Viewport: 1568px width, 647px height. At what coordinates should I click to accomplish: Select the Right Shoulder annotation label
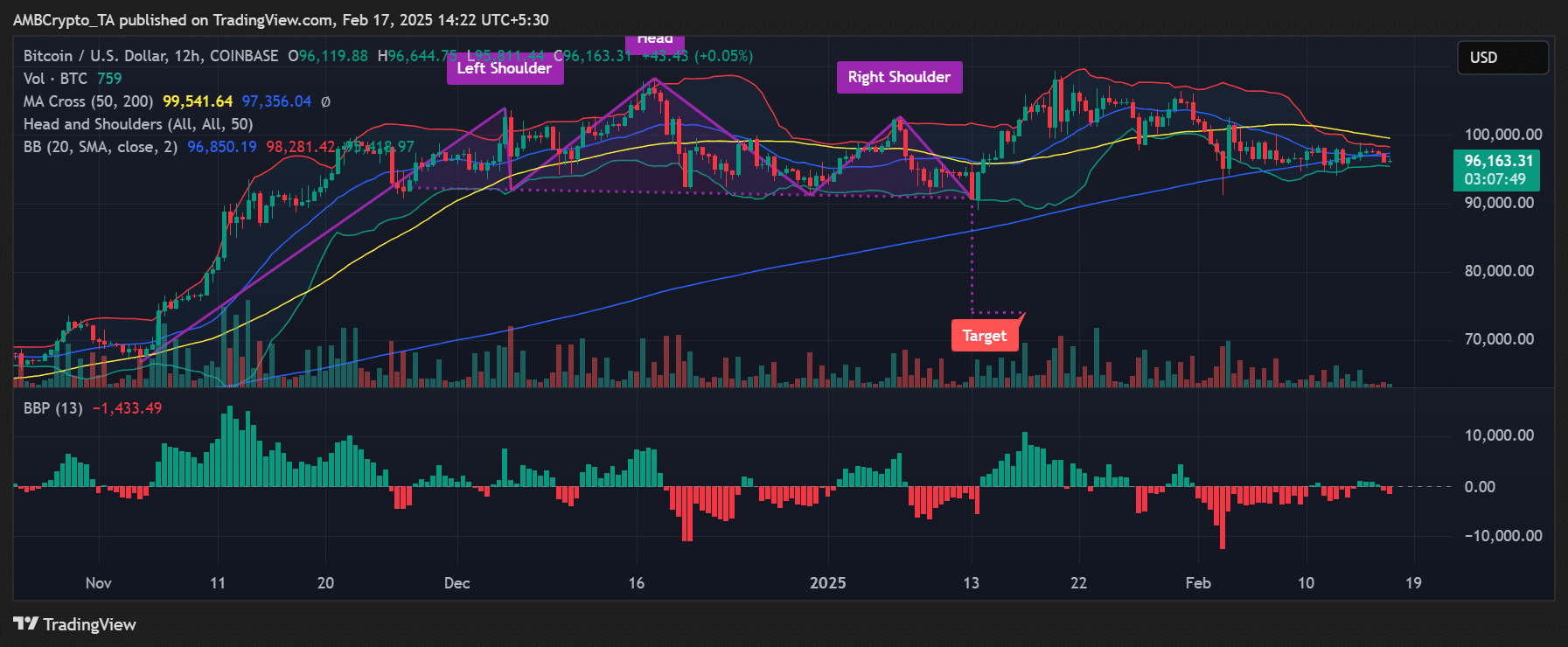(899, 77)
